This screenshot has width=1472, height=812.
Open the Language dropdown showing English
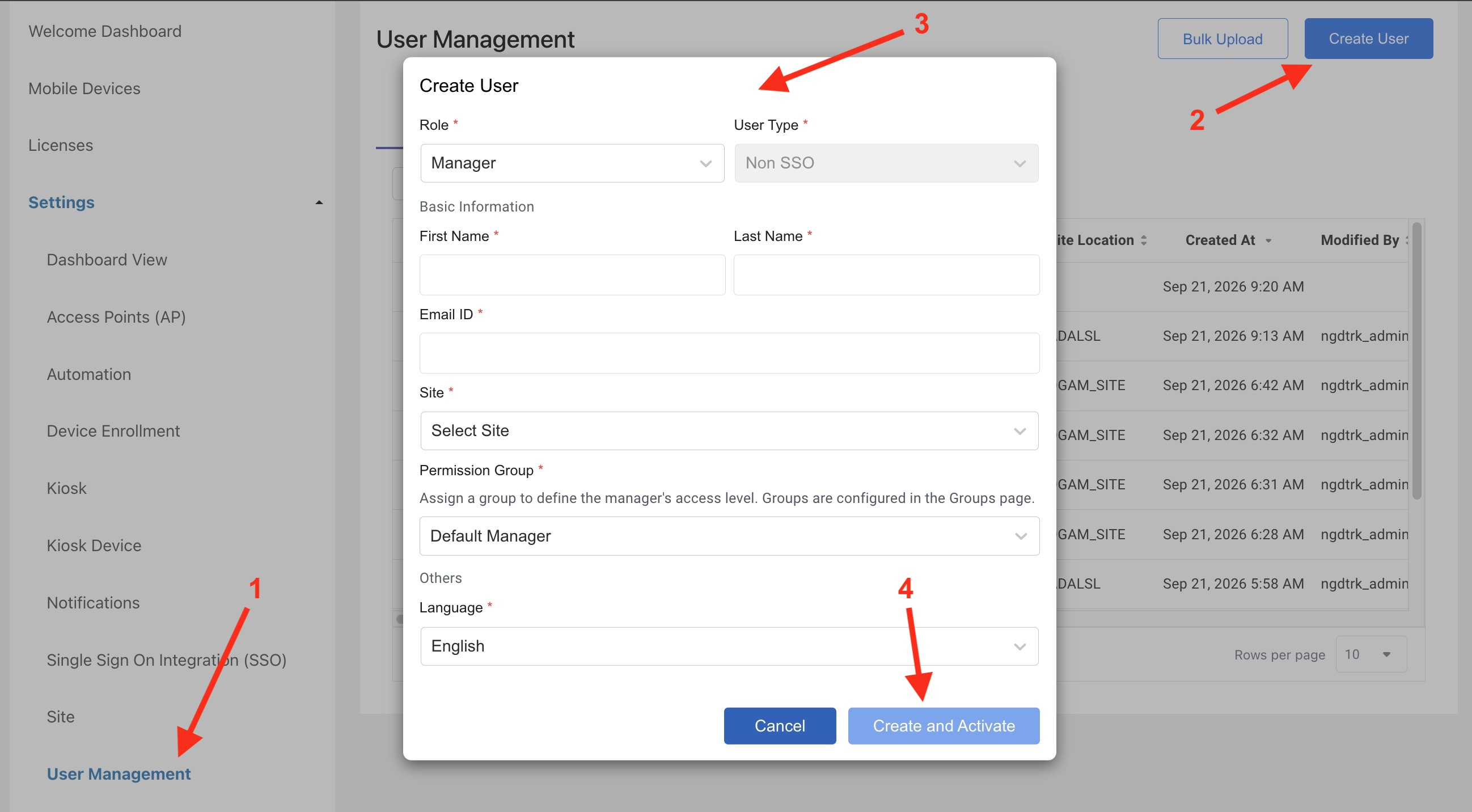729,646
